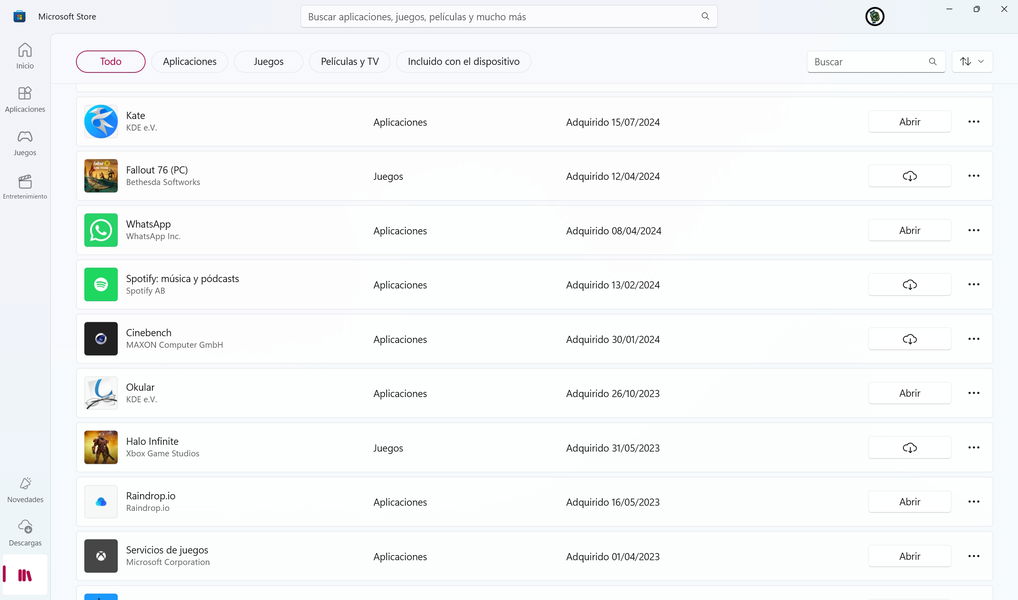Open more options for Servicios de juegos
Screen dimensions: 1018x600
click(x=974, y=556)
